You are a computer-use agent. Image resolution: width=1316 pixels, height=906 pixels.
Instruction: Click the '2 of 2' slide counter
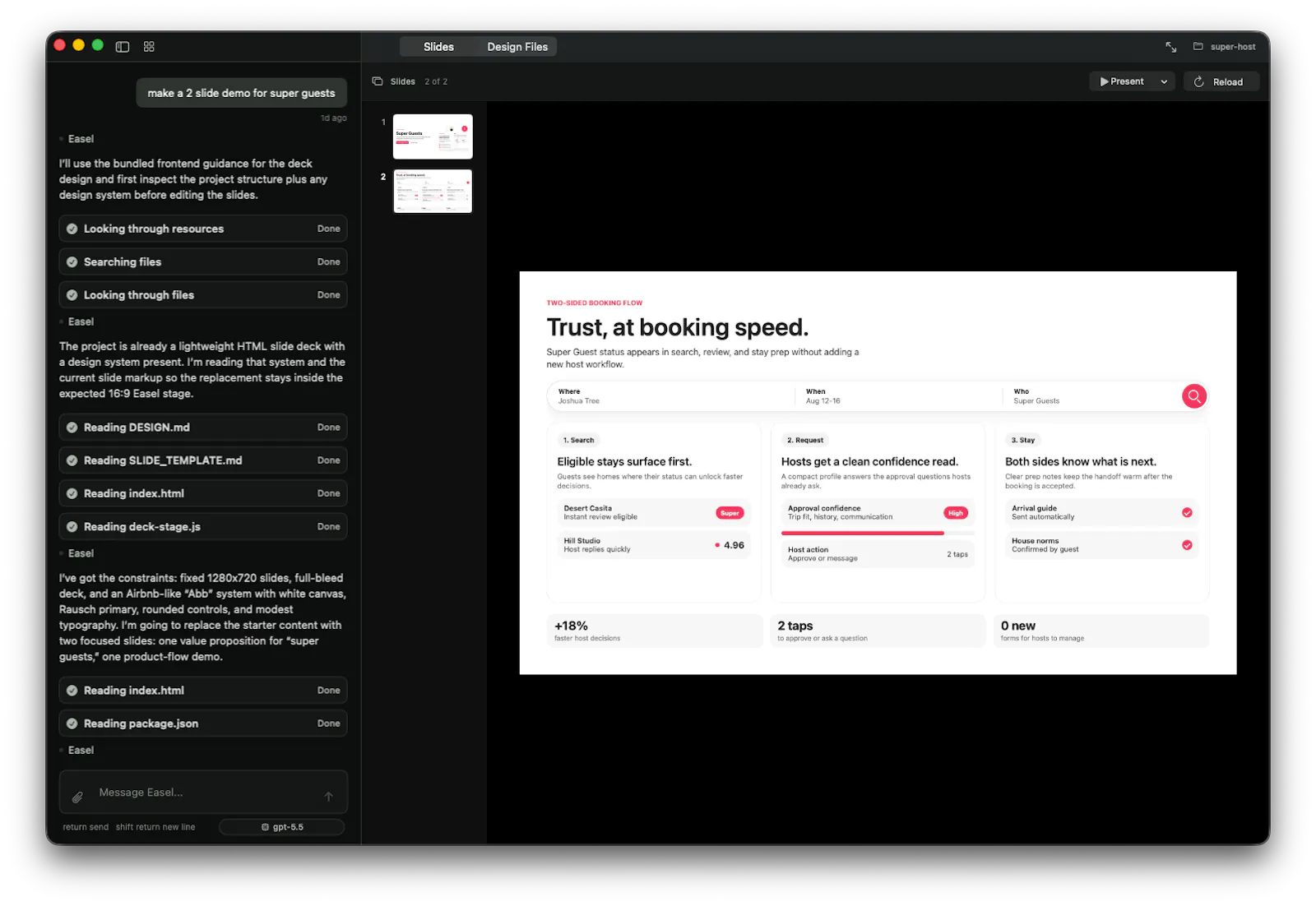(436, 81)
